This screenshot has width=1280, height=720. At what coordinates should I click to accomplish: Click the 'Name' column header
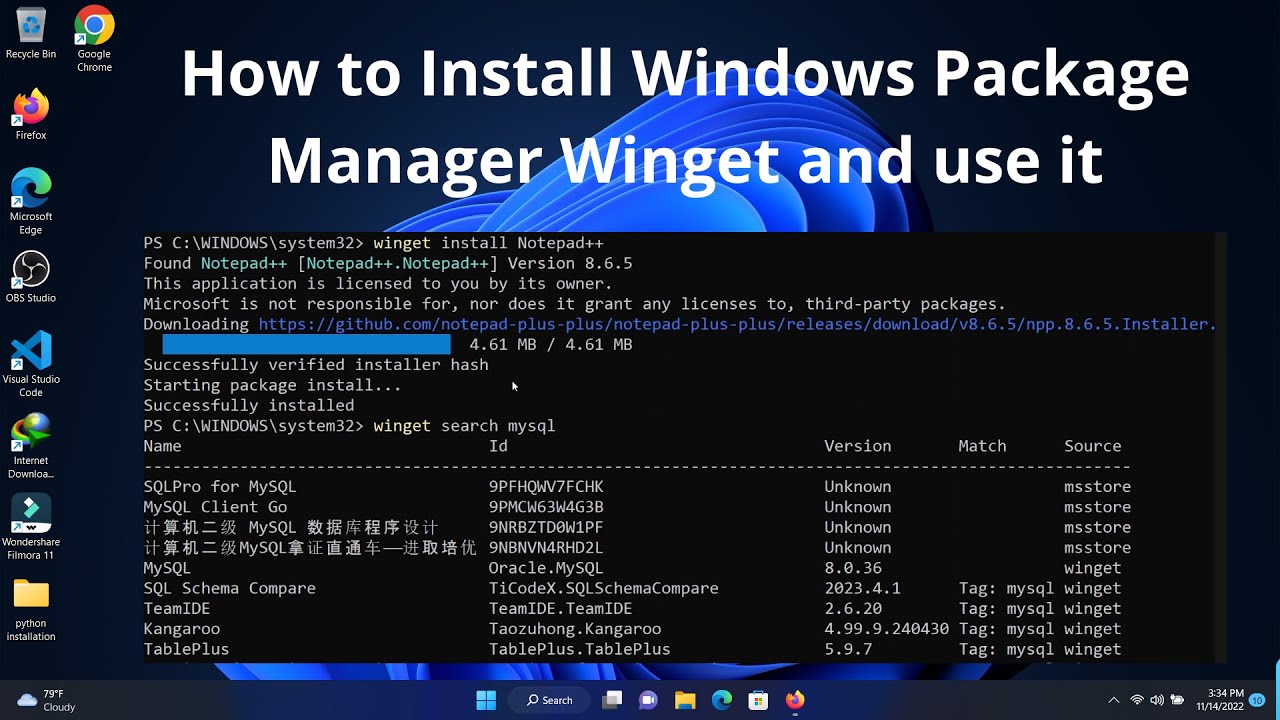click(x=162, y=446)
